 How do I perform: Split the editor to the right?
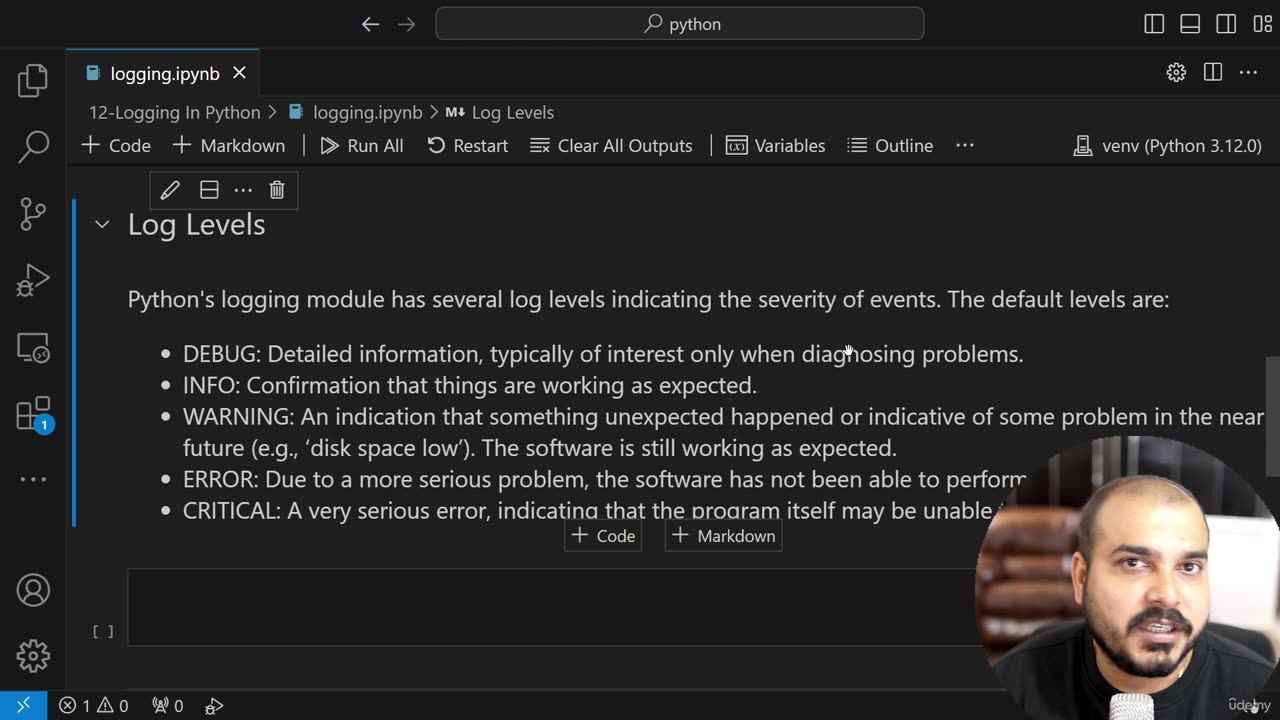(1213, 72)
